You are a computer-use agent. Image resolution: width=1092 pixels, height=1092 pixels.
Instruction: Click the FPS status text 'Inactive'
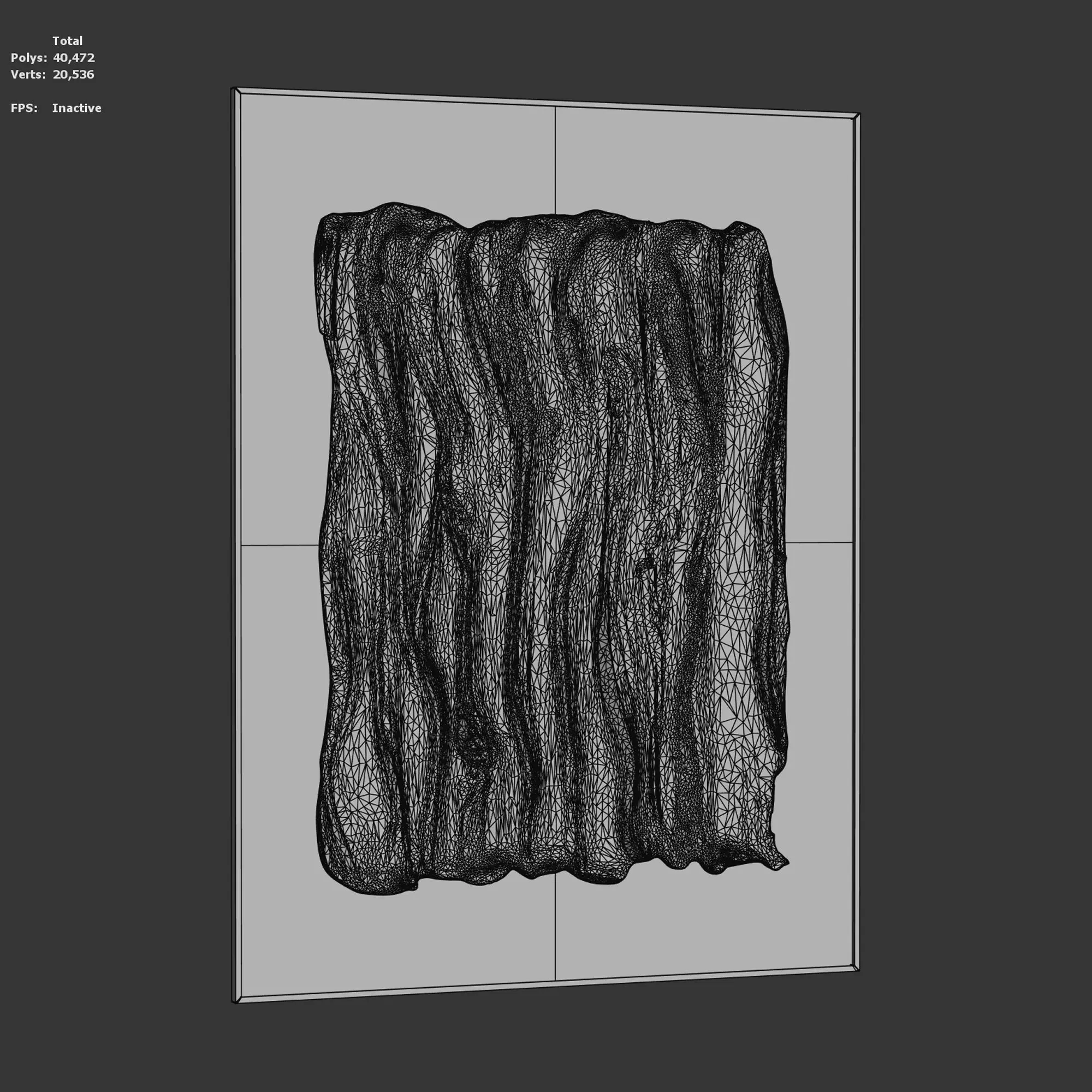point(77,108)
